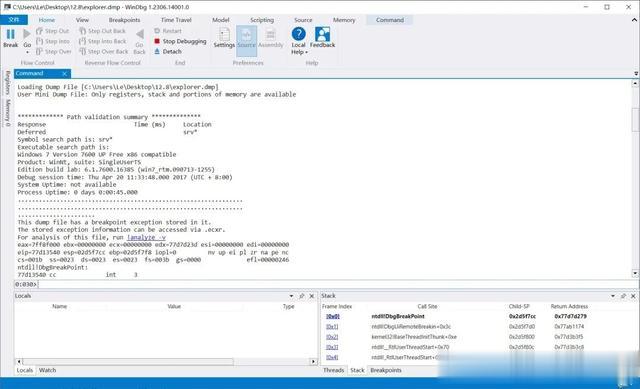Click Step Over Back button

[104, 51]
